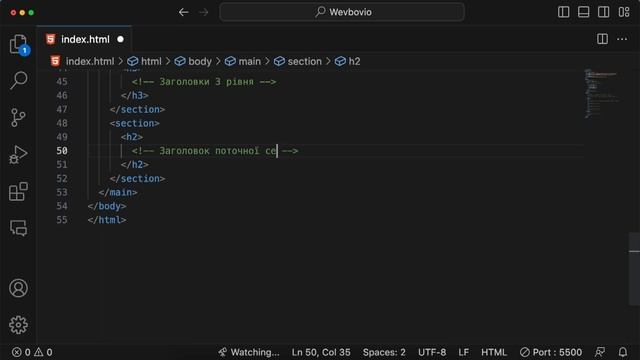
Task: Click the Wevbovio command center search box
Action: (x=342, y=12)
